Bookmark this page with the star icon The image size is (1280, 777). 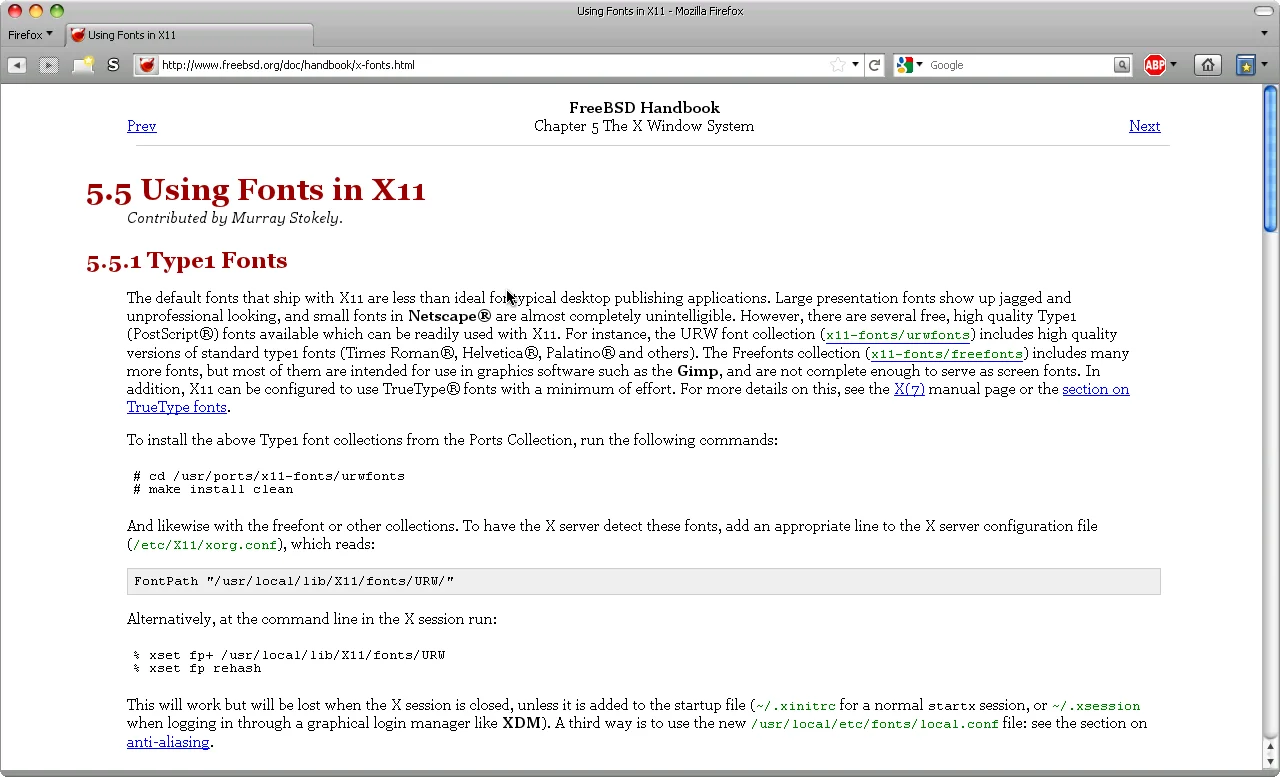click(x=837, y=65)
